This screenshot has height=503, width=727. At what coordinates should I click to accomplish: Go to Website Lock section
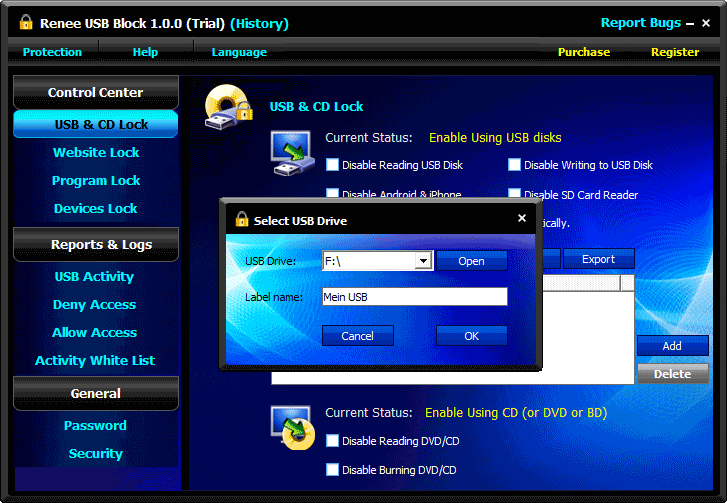(x=96, y=153)
